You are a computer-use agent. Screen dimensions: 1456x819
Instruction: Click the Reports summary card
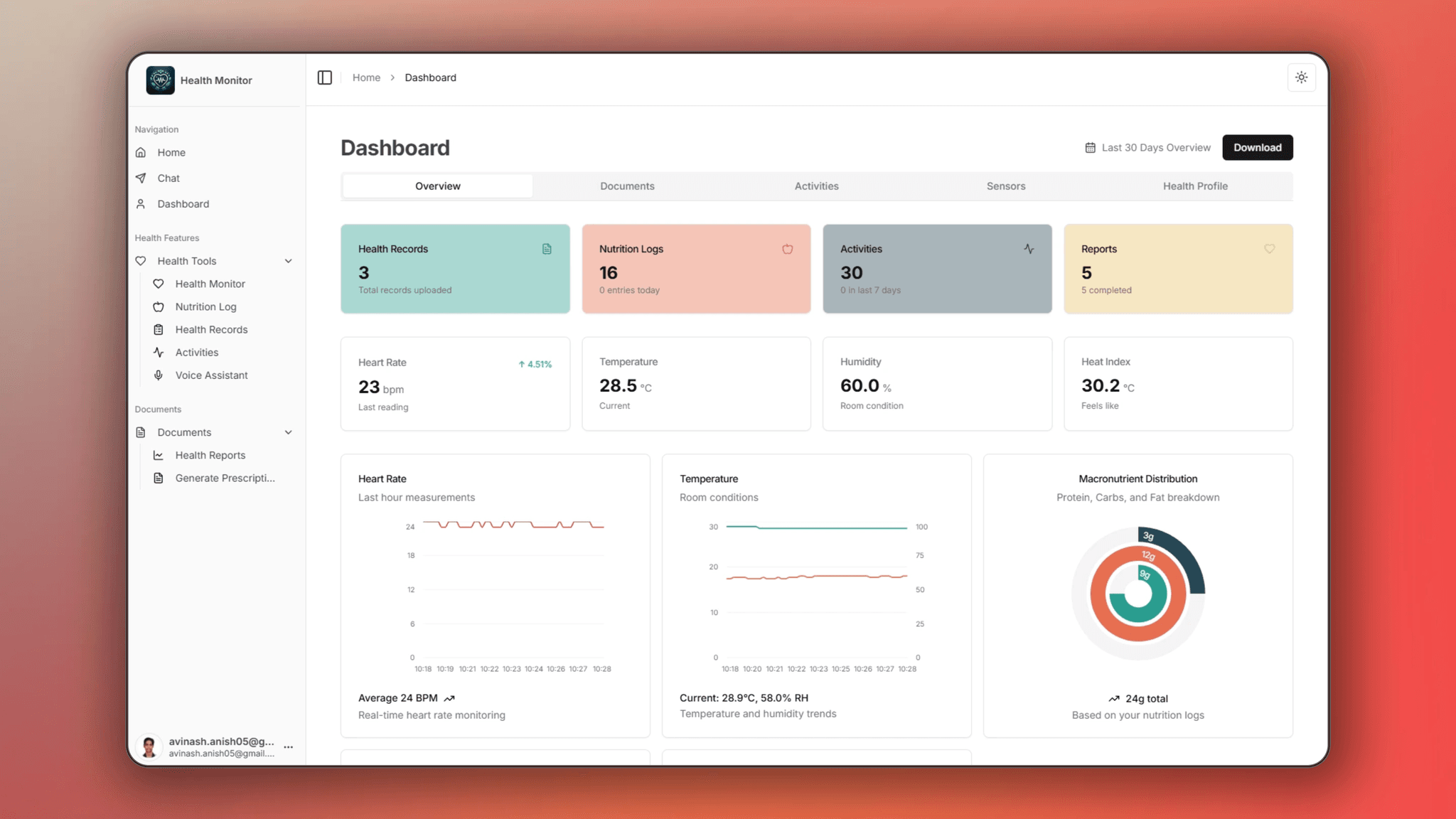[1178, 269]
